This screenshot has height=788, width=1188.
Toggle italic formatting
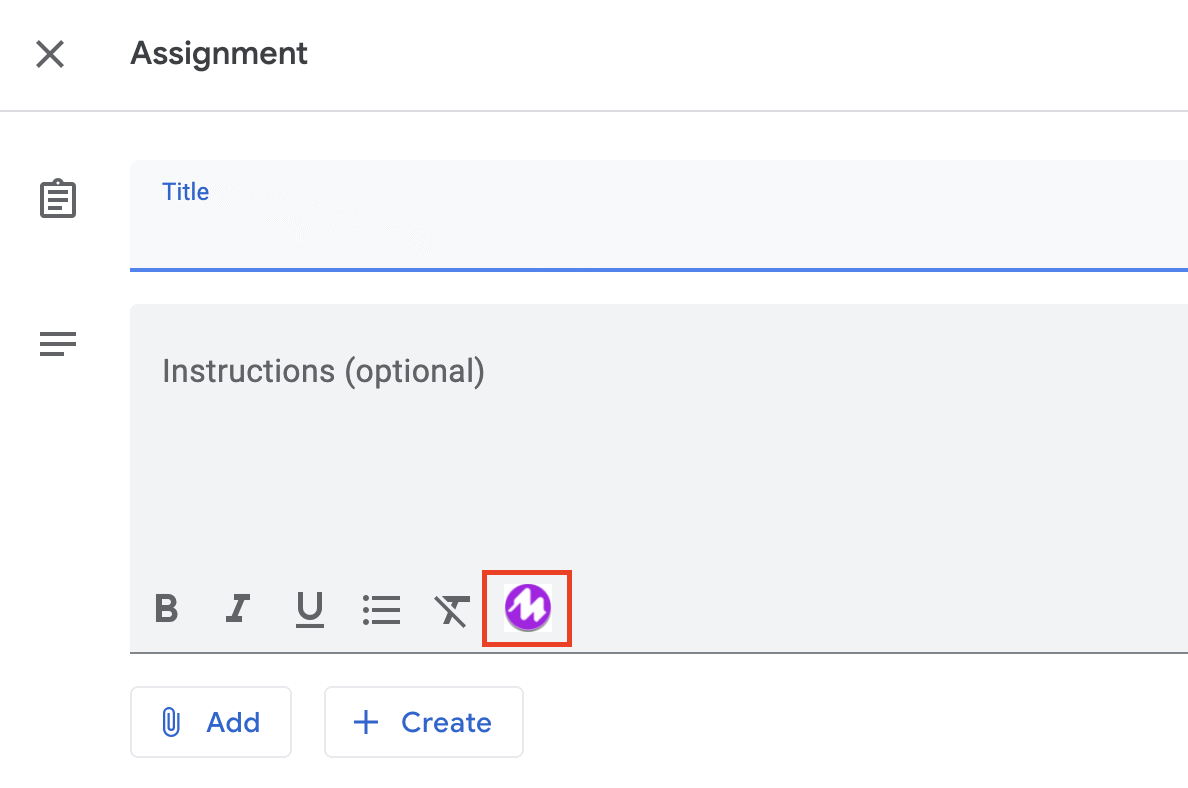238,608
